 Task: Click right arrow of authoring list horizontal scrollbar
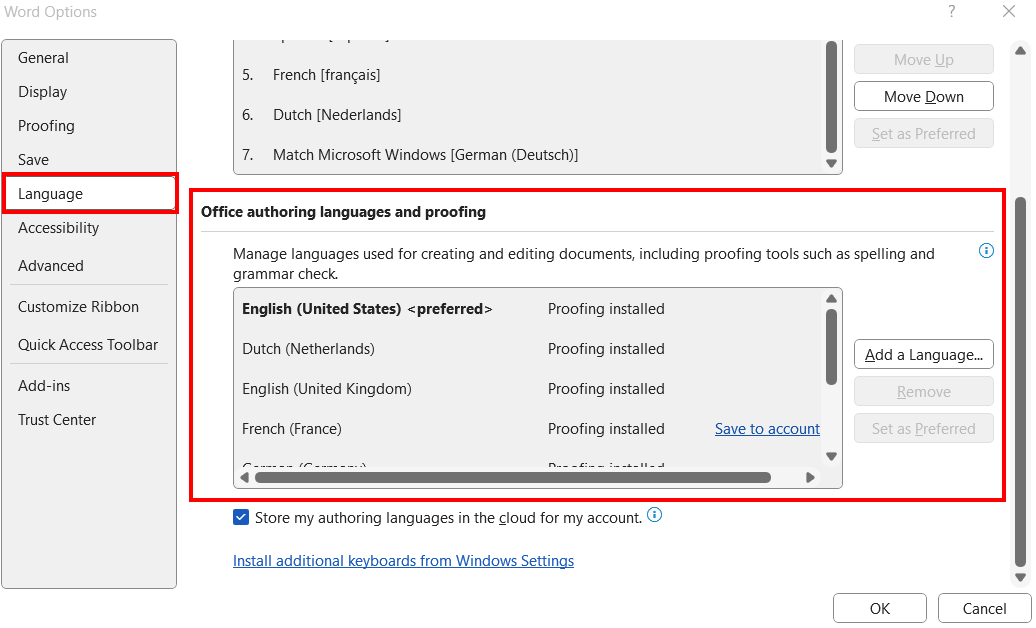pos(811,477)
